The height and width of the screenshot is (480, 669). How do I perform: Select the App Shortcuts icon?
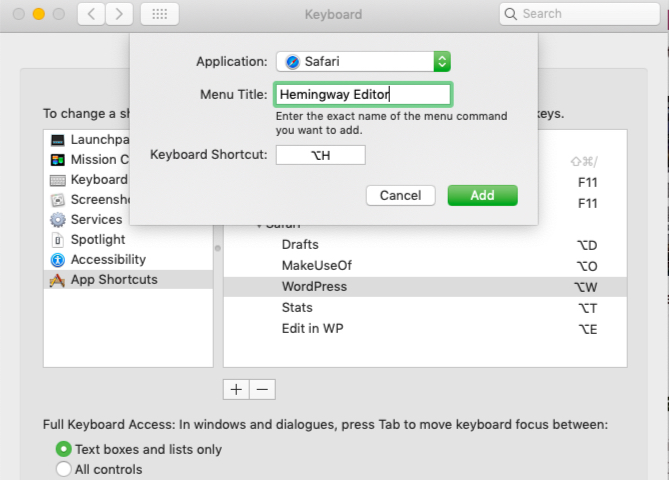57,280
